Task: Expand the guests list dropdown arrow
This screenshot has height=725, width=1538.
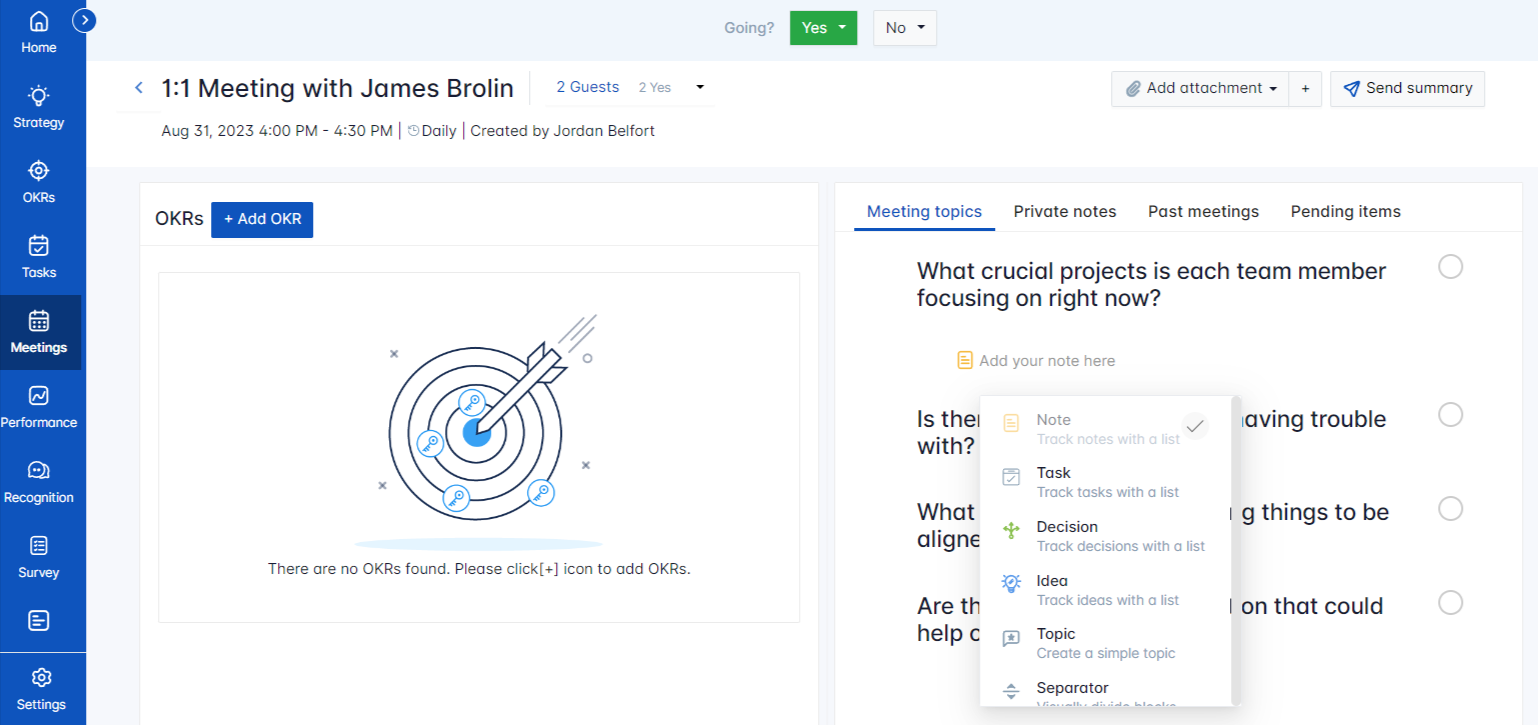Action: [x=700, y=87]
